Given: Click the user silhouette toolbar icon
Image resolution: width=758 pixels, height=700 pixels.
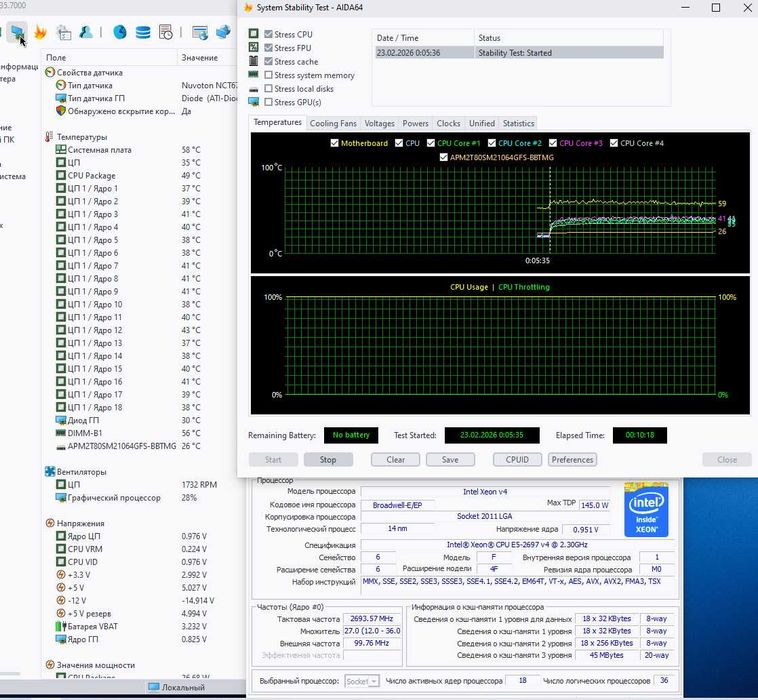Looking at the screenshot, I should [86, 32].
